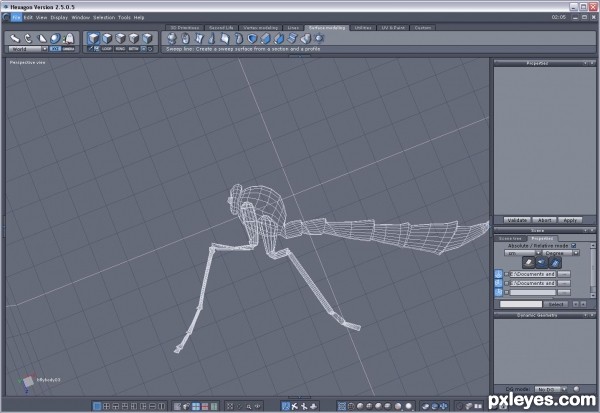Click the Abort button
This screenshot has height=413, width=600.
[x=545, y=220]
